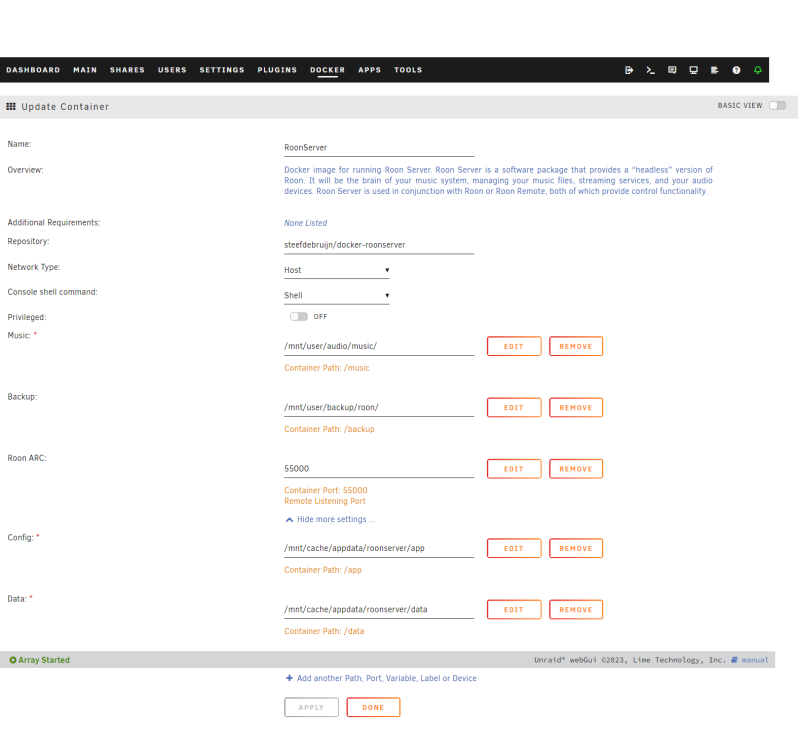This screenshot has height=750, width=798.
Task: Click the Roon ARC port field 55000
Action: [x=379, y=469]
